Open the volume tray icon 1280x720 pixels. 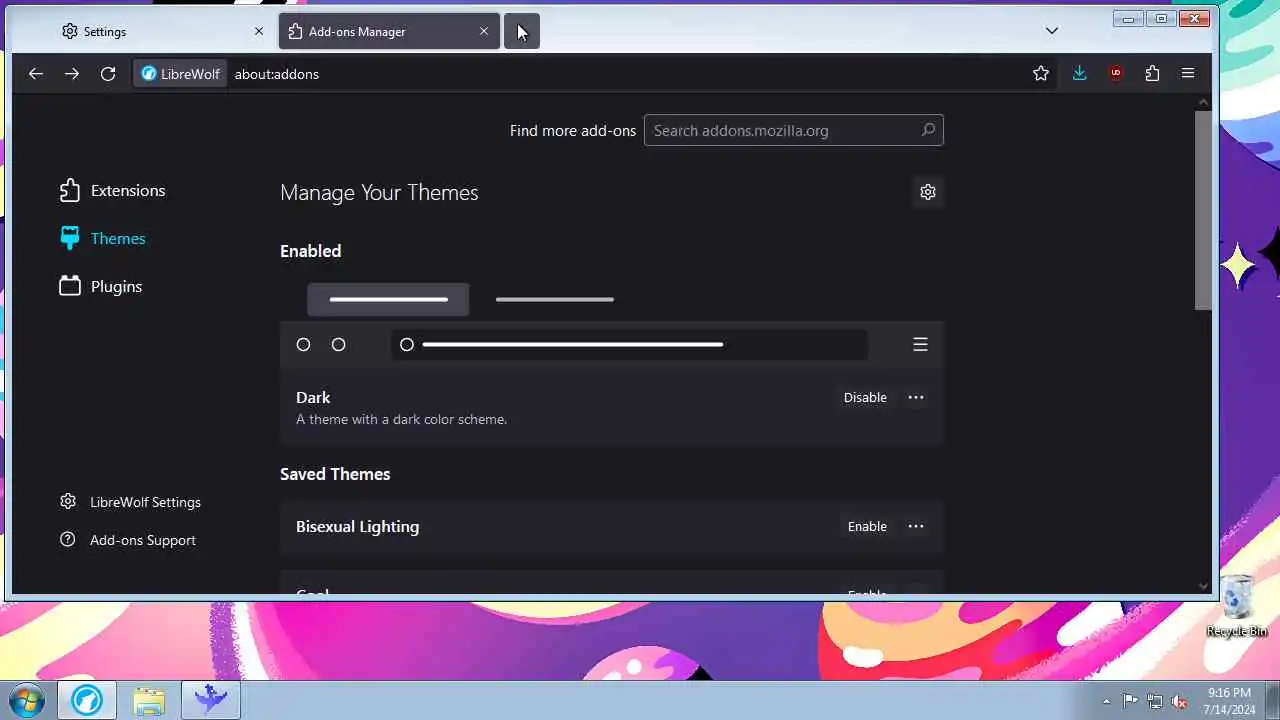pyautogui.click(x=1179, y=701)
